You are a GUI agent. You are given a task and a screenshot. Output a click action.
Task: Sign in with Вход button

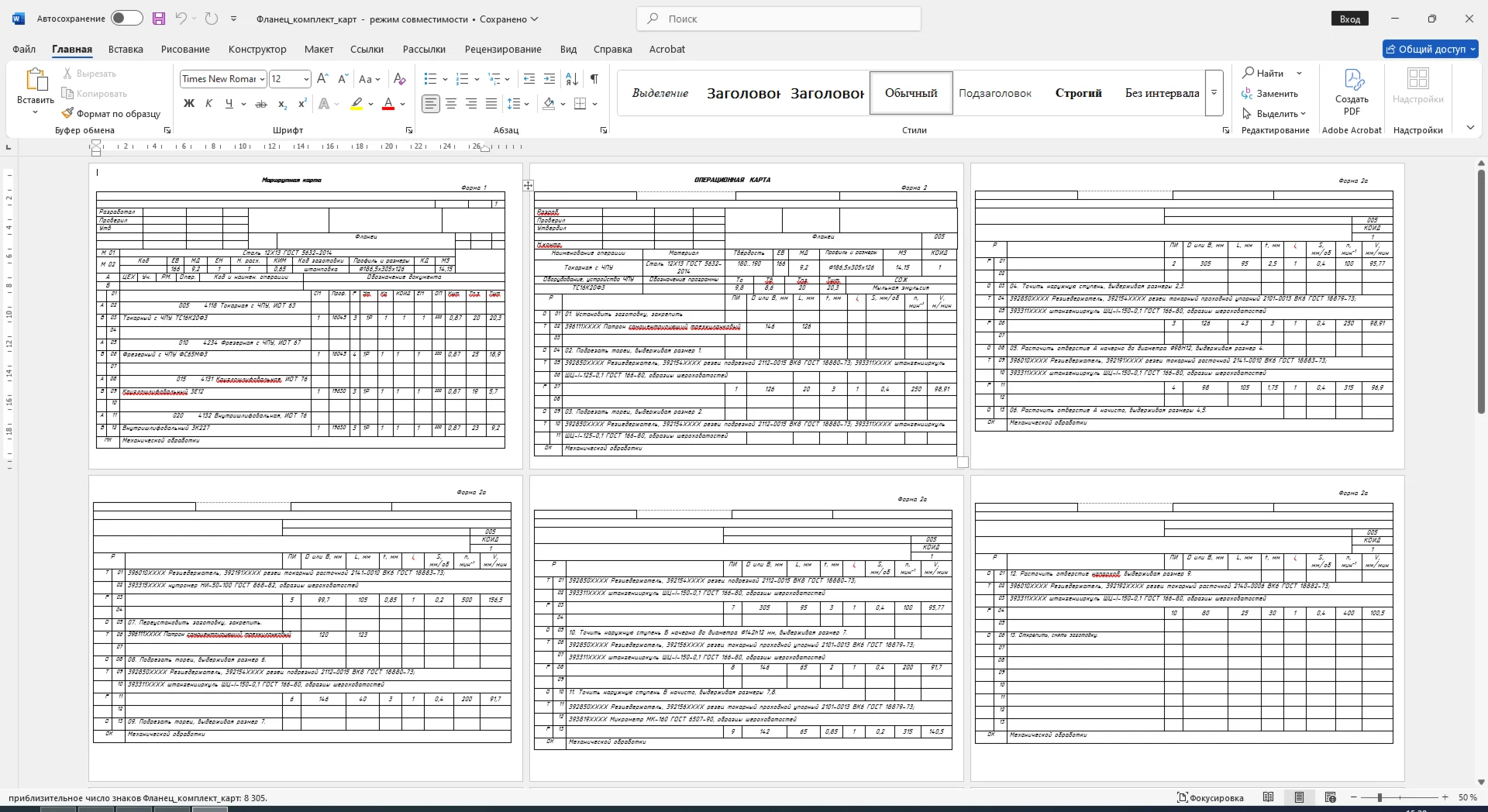click(1349, 19)
